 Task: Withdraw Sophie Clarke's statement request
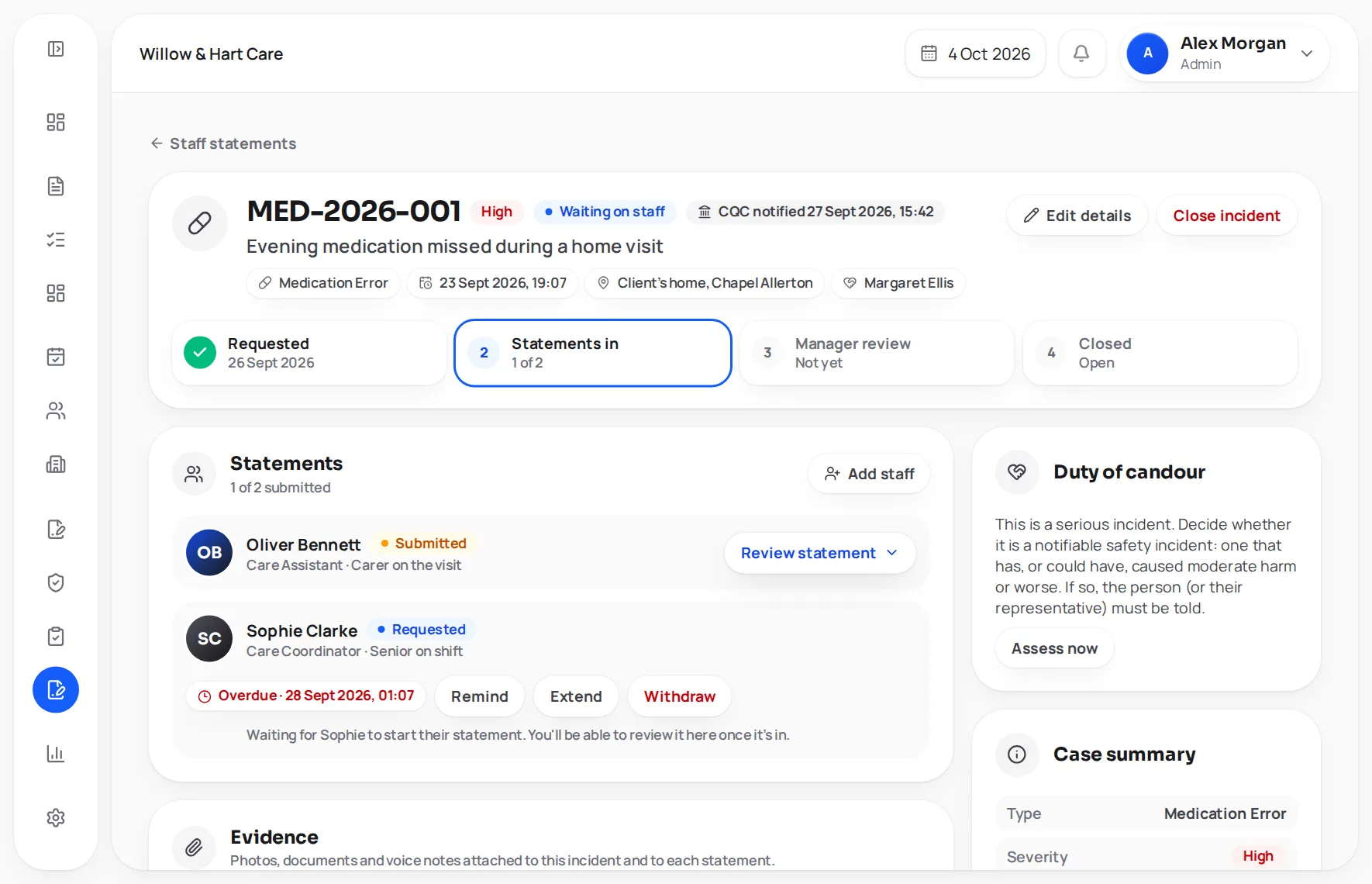click(x=680, y=696)
